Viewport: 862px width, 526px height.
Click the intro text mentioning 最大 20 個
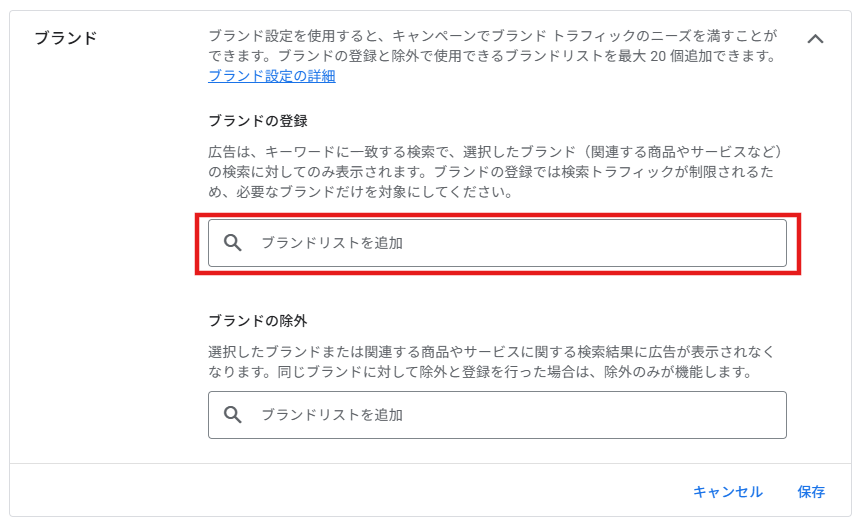point(493,46)
